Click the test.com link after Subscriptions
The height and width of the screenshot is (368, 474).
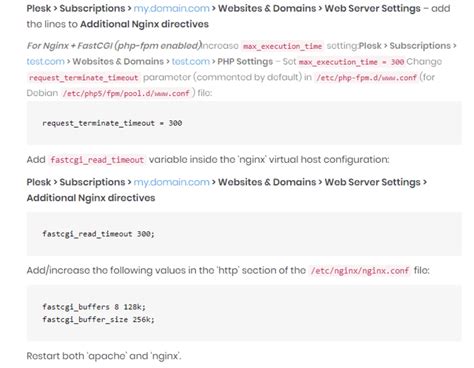(45, 62)
